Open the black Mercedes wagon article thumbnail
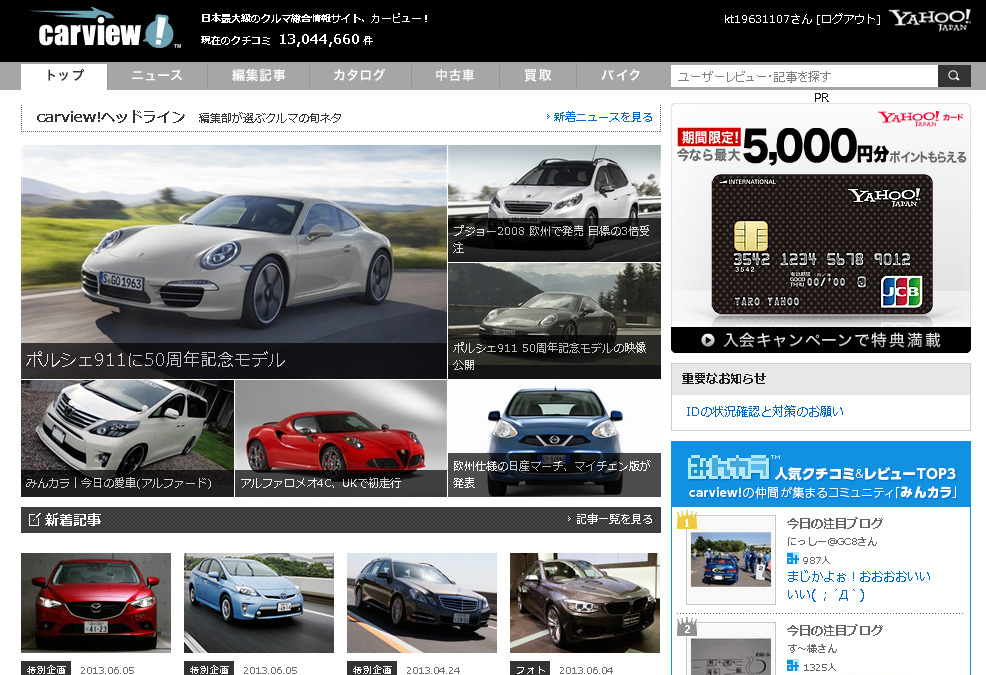Screen dimensions: 986x675 [x=422, y=603]
